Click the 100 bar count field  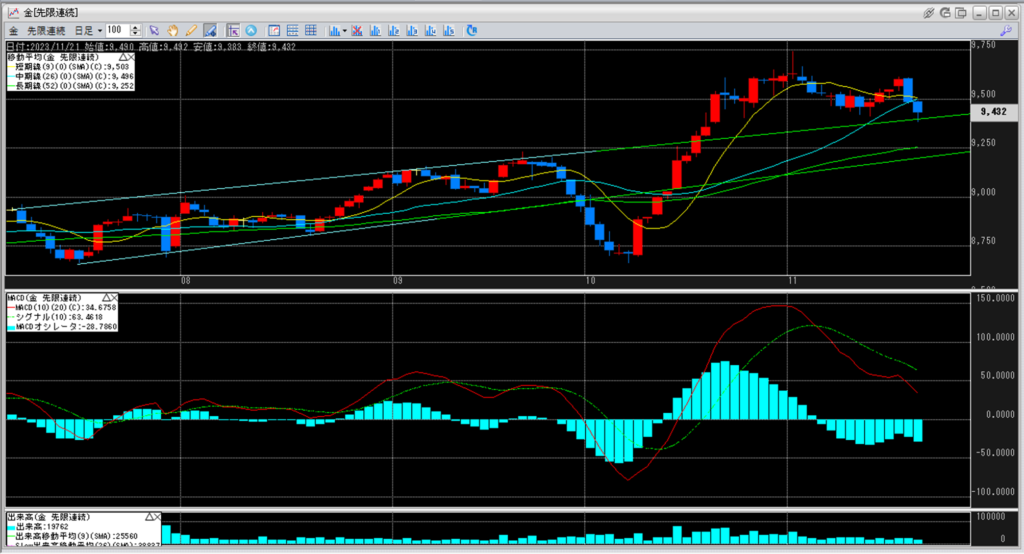click(118, 30)
